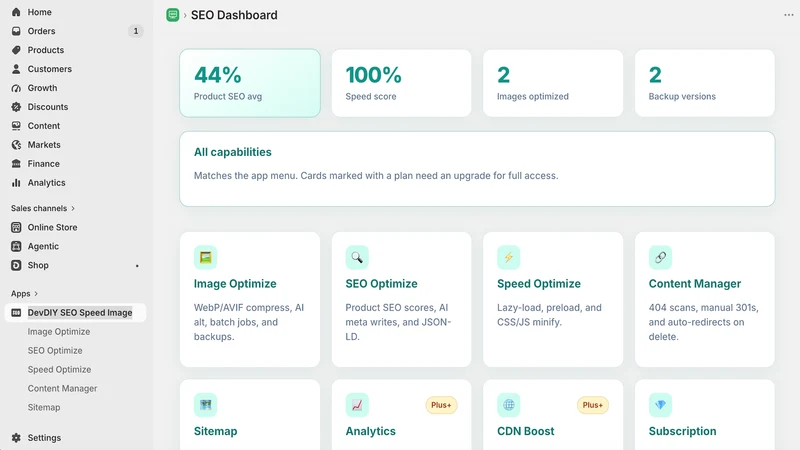Open Speed Optimize submenu item
Viewport: 800px width, 450px height.
pyautogui.click(x=59, y=369)
